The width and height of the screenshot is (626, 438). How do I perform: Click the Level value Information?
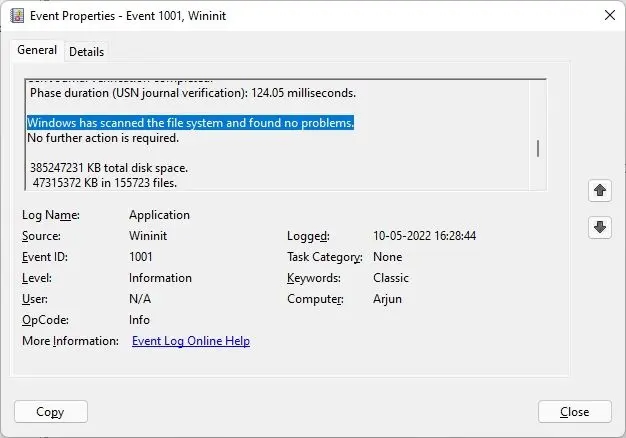pos(163,278)
